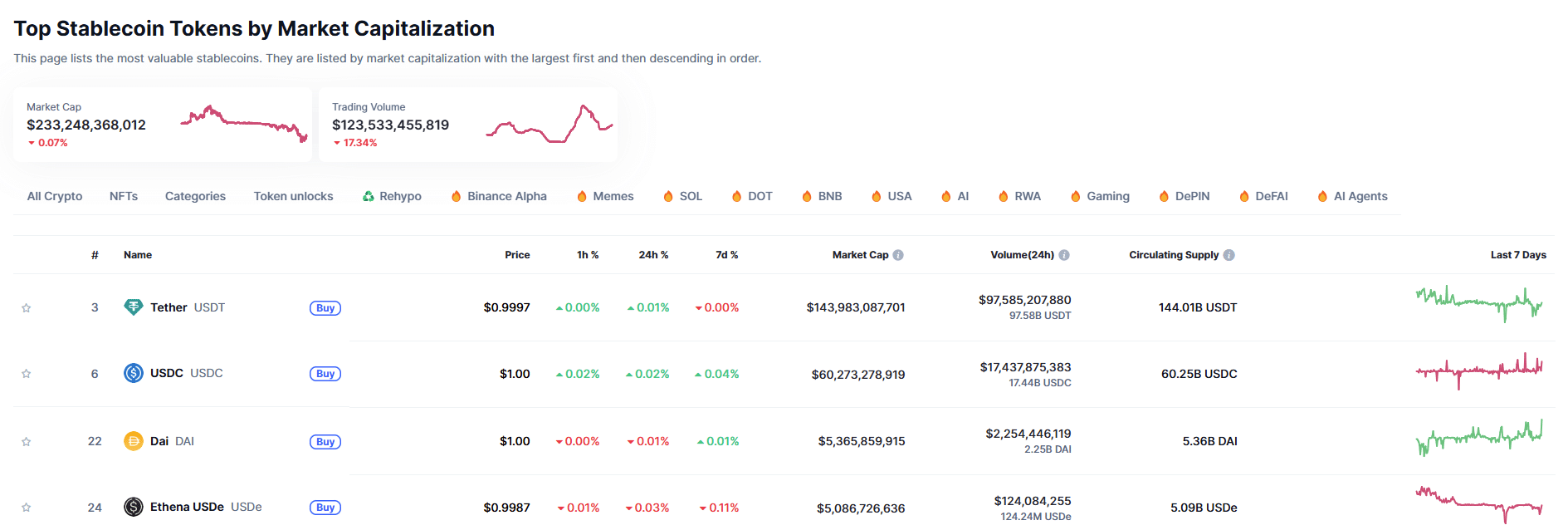This screenshot has height=530, width=1568.
Task: Click Ethena USDe's price $0.9987
Action: pos(507,508)
